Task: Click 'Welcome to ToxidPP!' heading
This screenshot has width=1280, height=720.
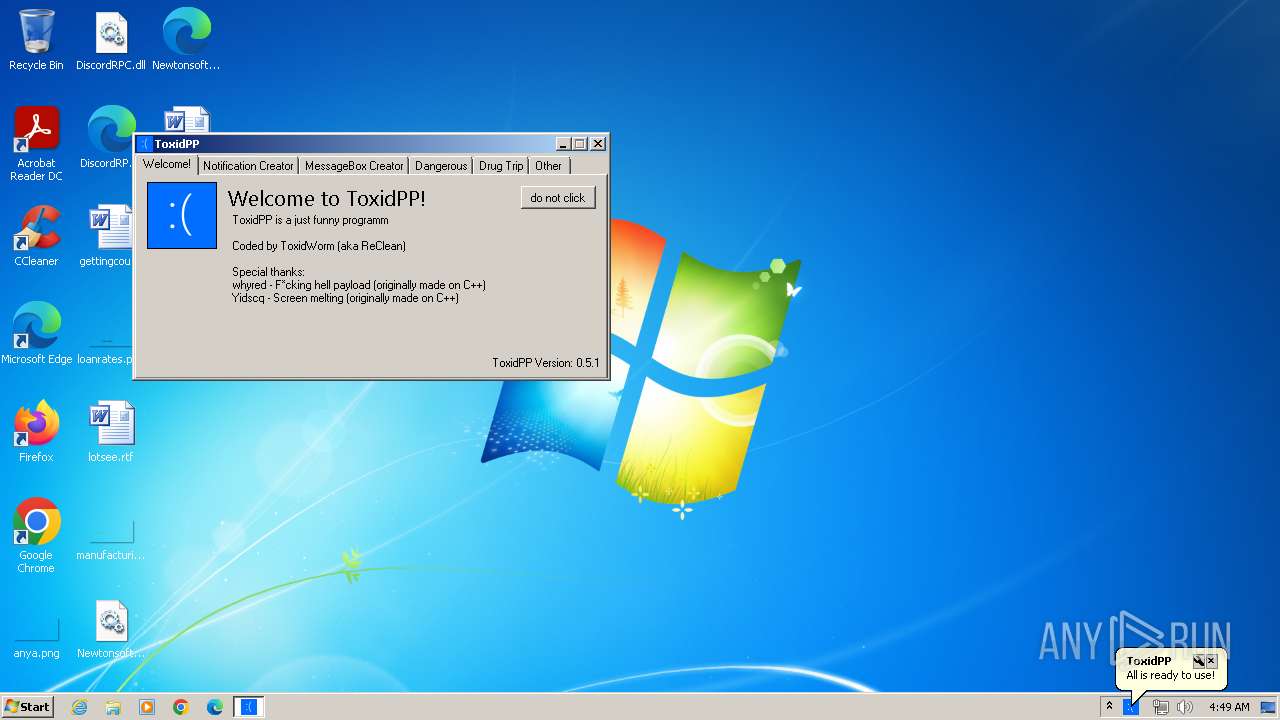Action: click(327, 198)
